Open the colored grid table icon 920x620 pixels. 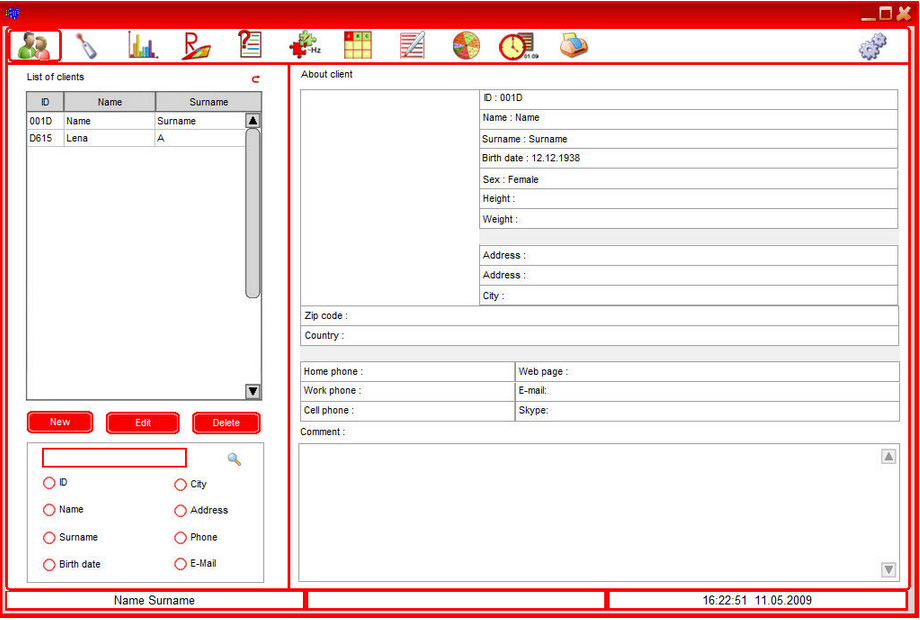click(x=357, y=46)
